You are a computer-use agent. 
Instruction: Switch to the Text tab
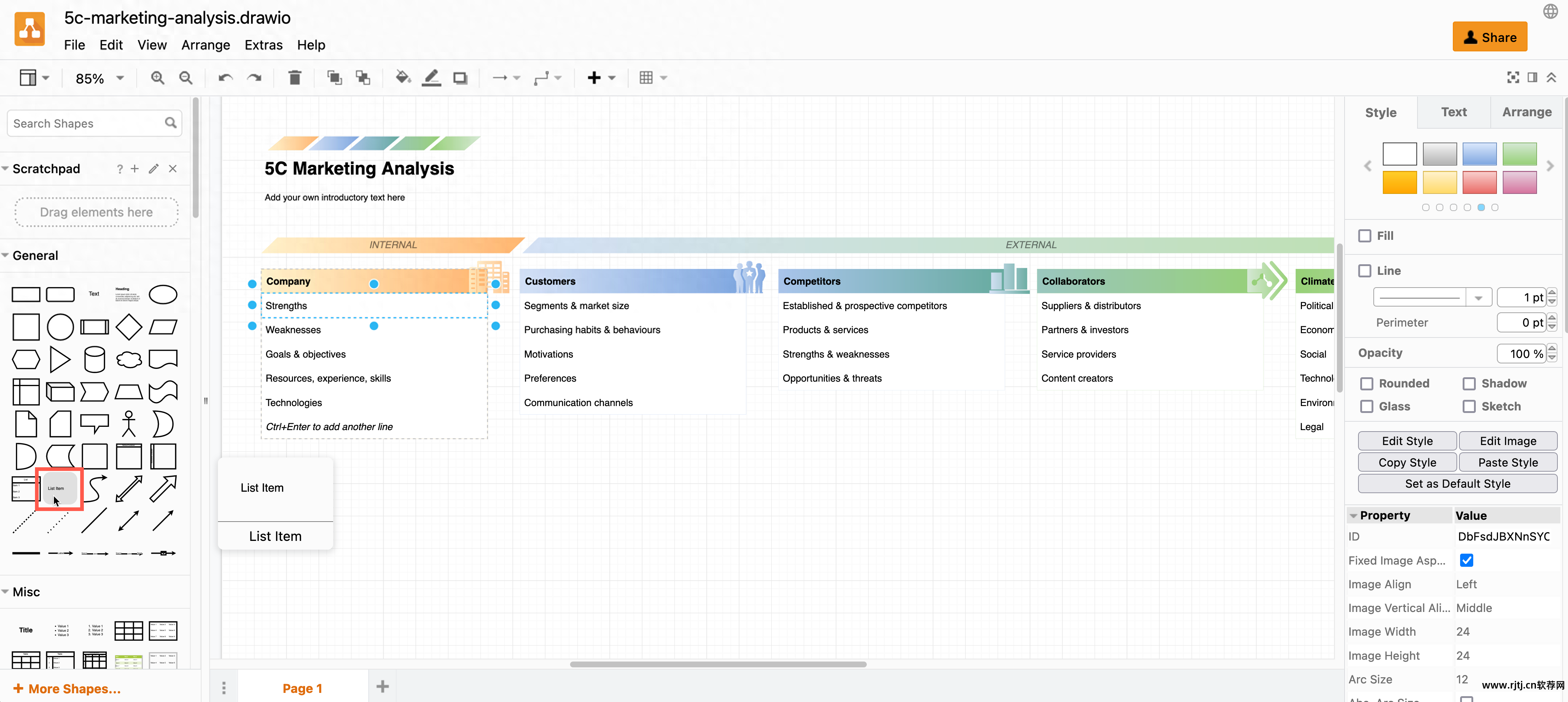[1454, 112]
